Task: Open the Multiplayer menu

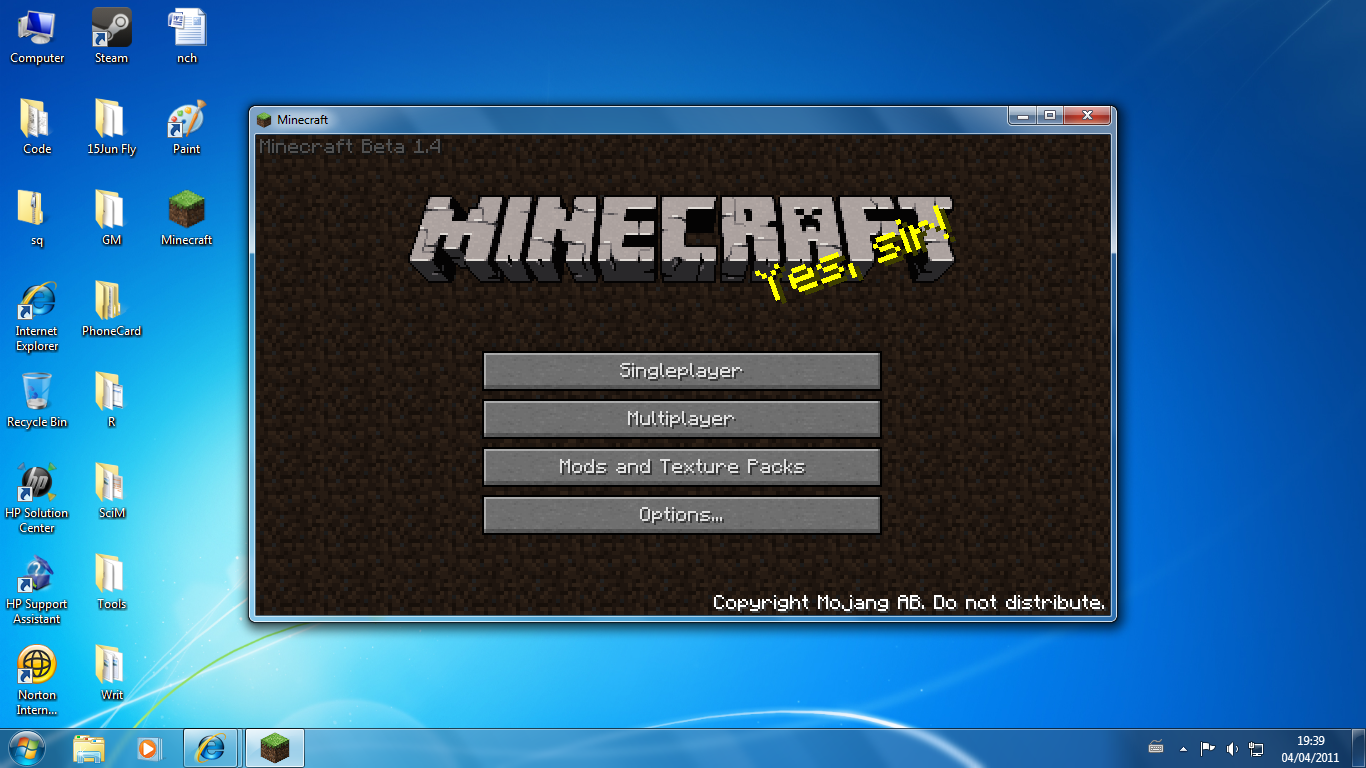Action: pyautogui.click(x=681, y=419)
